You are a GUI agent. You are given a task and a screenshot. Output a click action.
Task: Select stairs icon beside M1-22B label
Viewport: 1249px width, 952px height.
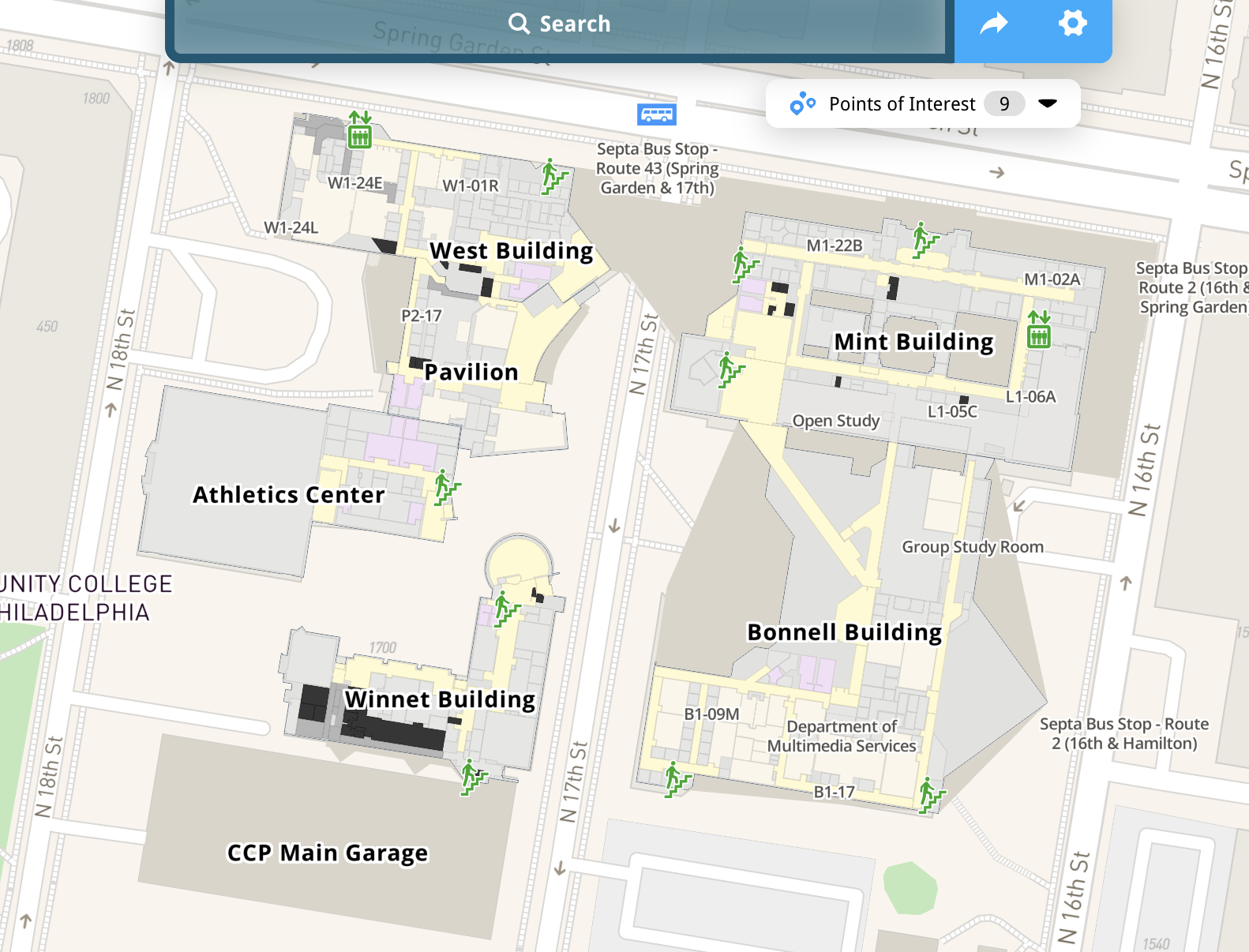[924, 240]
